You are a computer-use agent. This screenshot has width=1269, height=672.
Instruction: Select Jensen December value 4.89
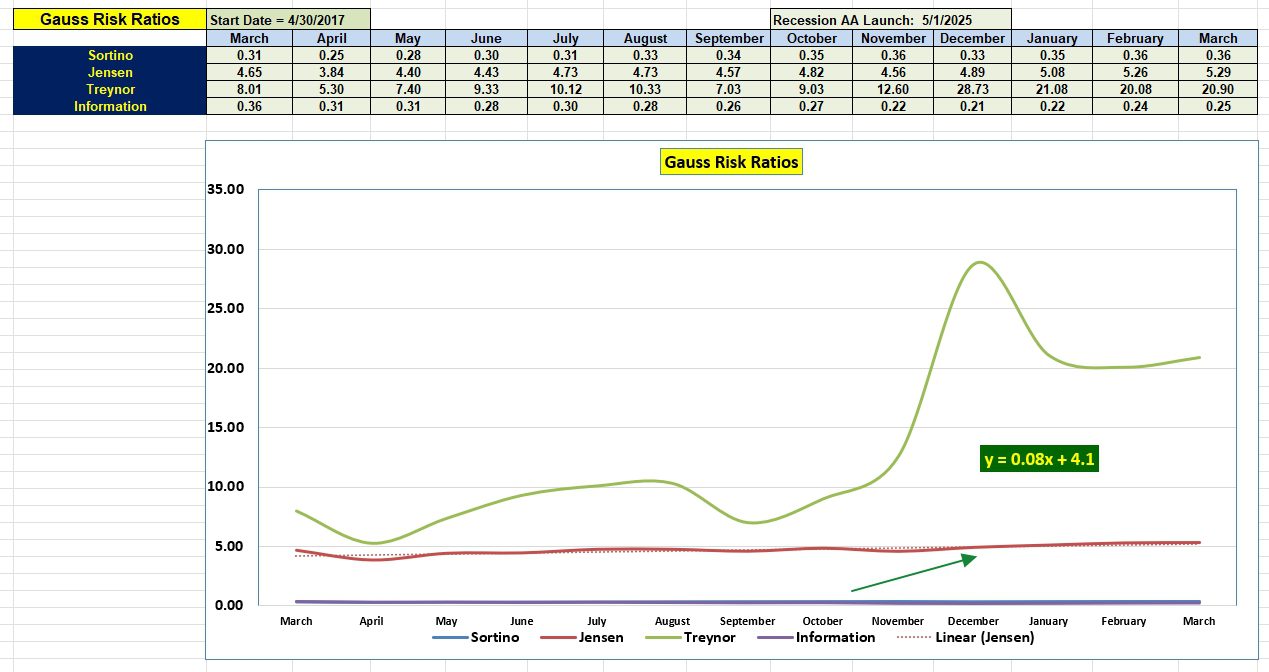(x=972, y=72)
